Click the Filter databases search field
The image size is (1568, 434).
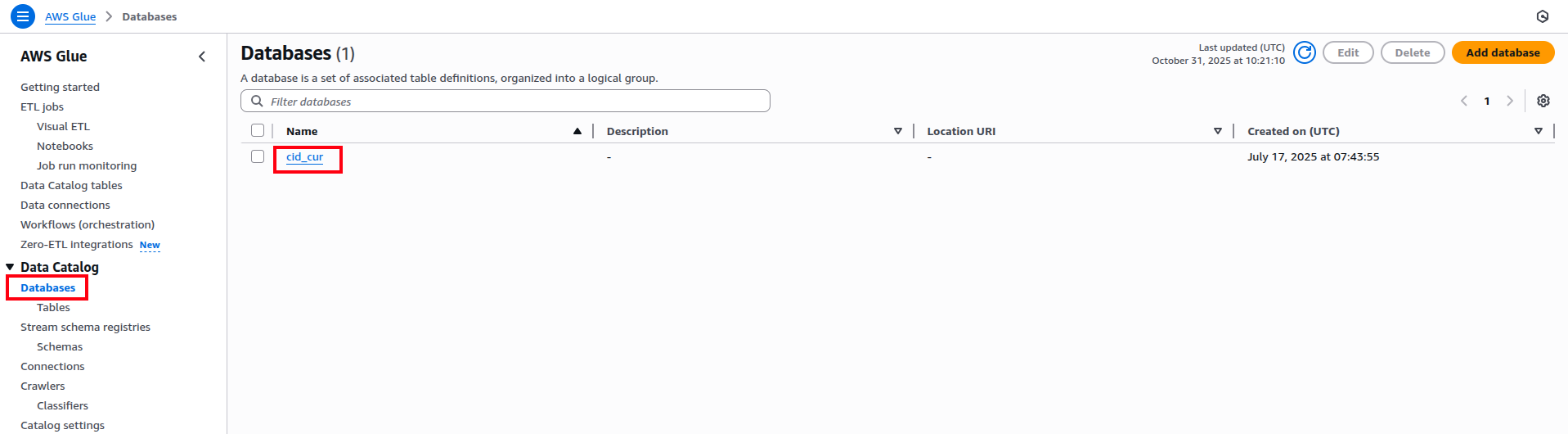click(515, 102)
